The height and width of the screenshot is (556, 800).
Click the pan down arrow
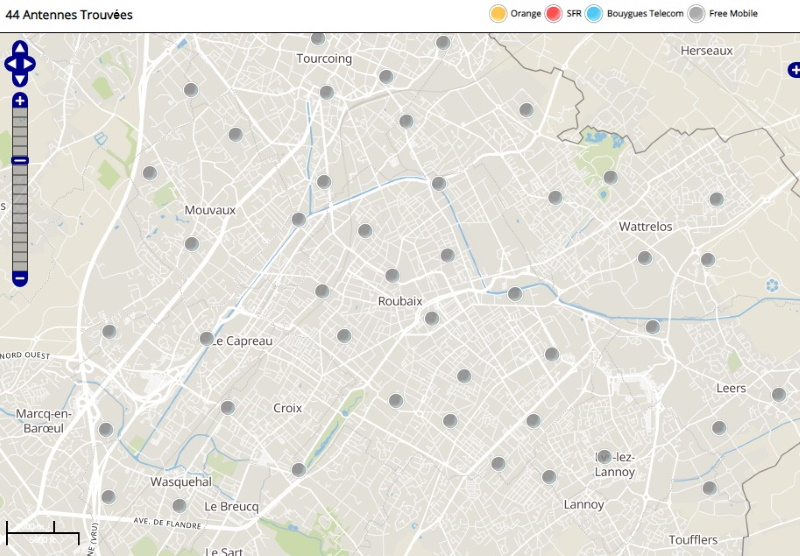pyautogui.click(x=20, y=81)
